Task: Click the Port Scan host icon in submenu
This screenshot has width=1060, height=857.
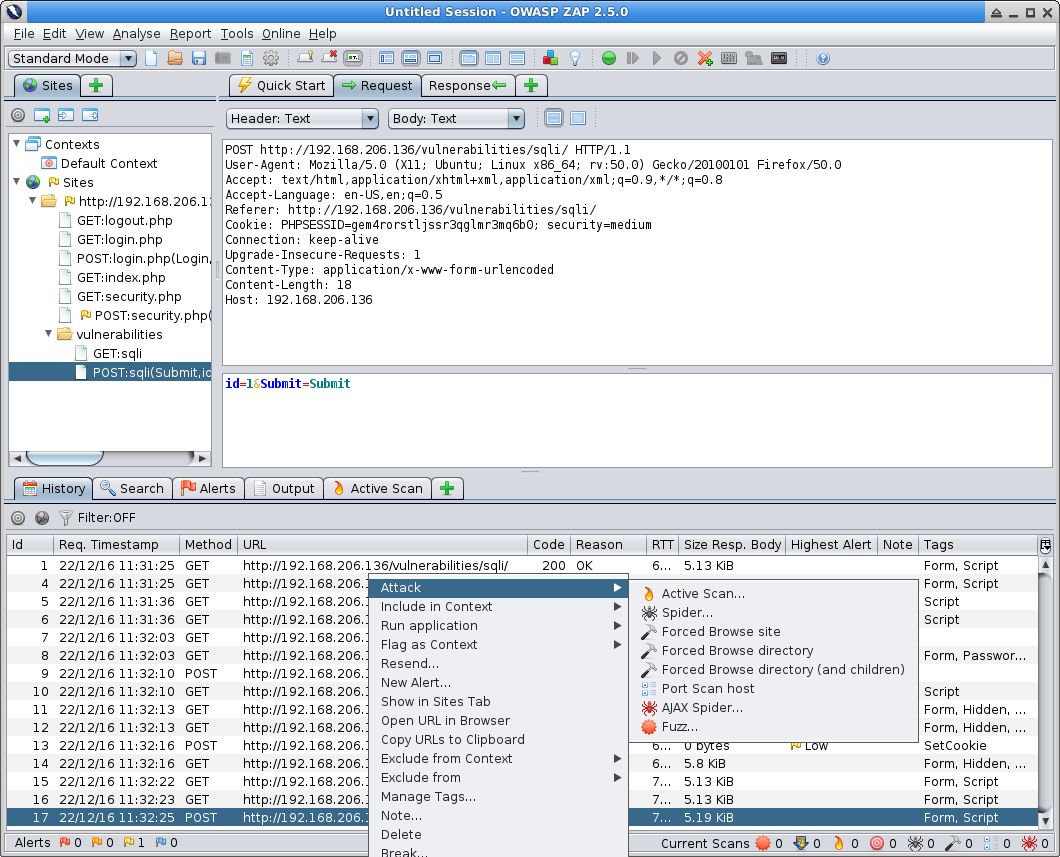Action: click(649, 689)
